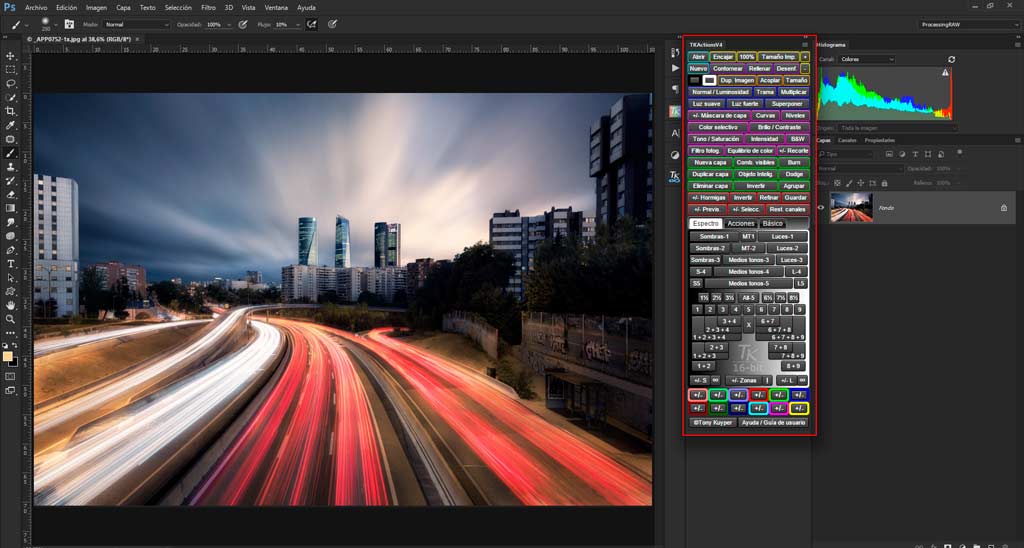This screenshot has height=548, width=1024.
Task: Open the layer blend mode Normal dropdown
Action: (861, 169)
